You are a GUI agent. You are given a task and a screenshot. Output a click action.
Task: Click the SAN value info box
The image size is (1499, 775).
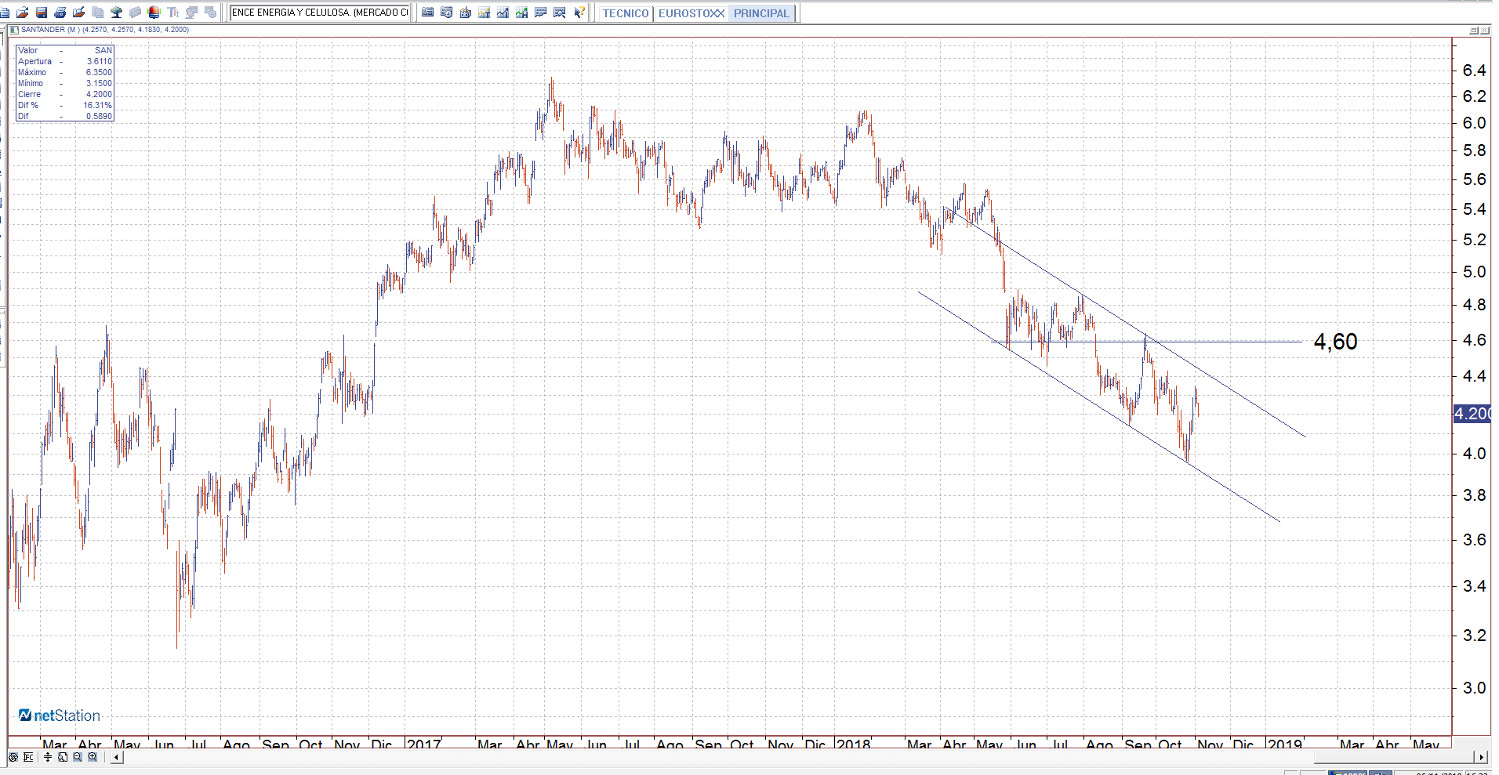(x=65, y=83)
